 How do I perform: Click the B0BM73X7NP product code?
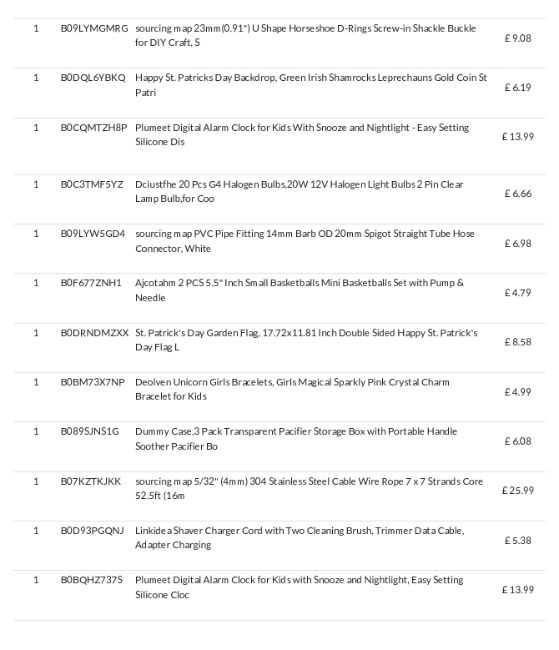[92, 382]
